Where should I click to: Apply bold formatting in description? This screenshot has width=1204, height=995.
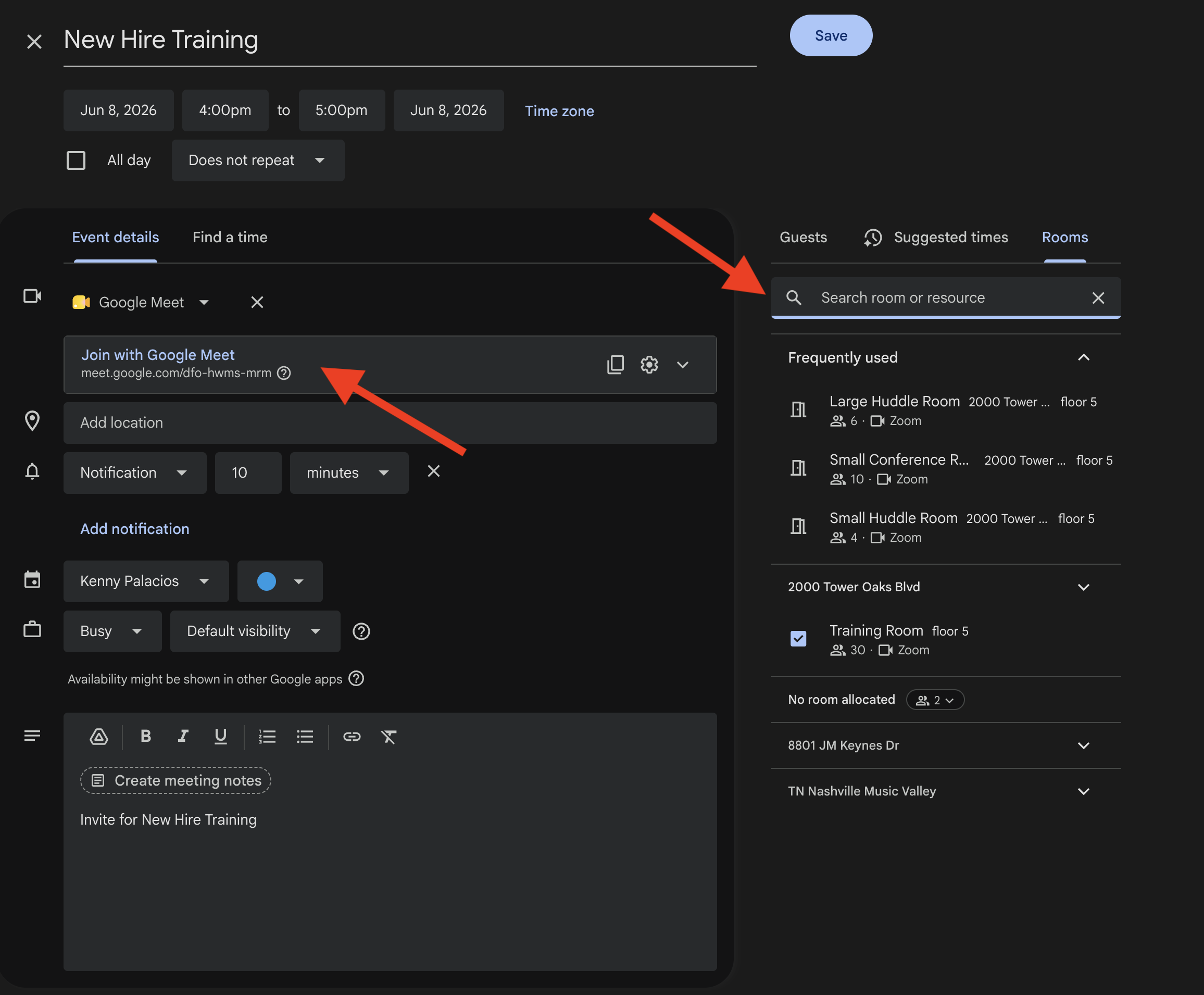pos(146,736)
